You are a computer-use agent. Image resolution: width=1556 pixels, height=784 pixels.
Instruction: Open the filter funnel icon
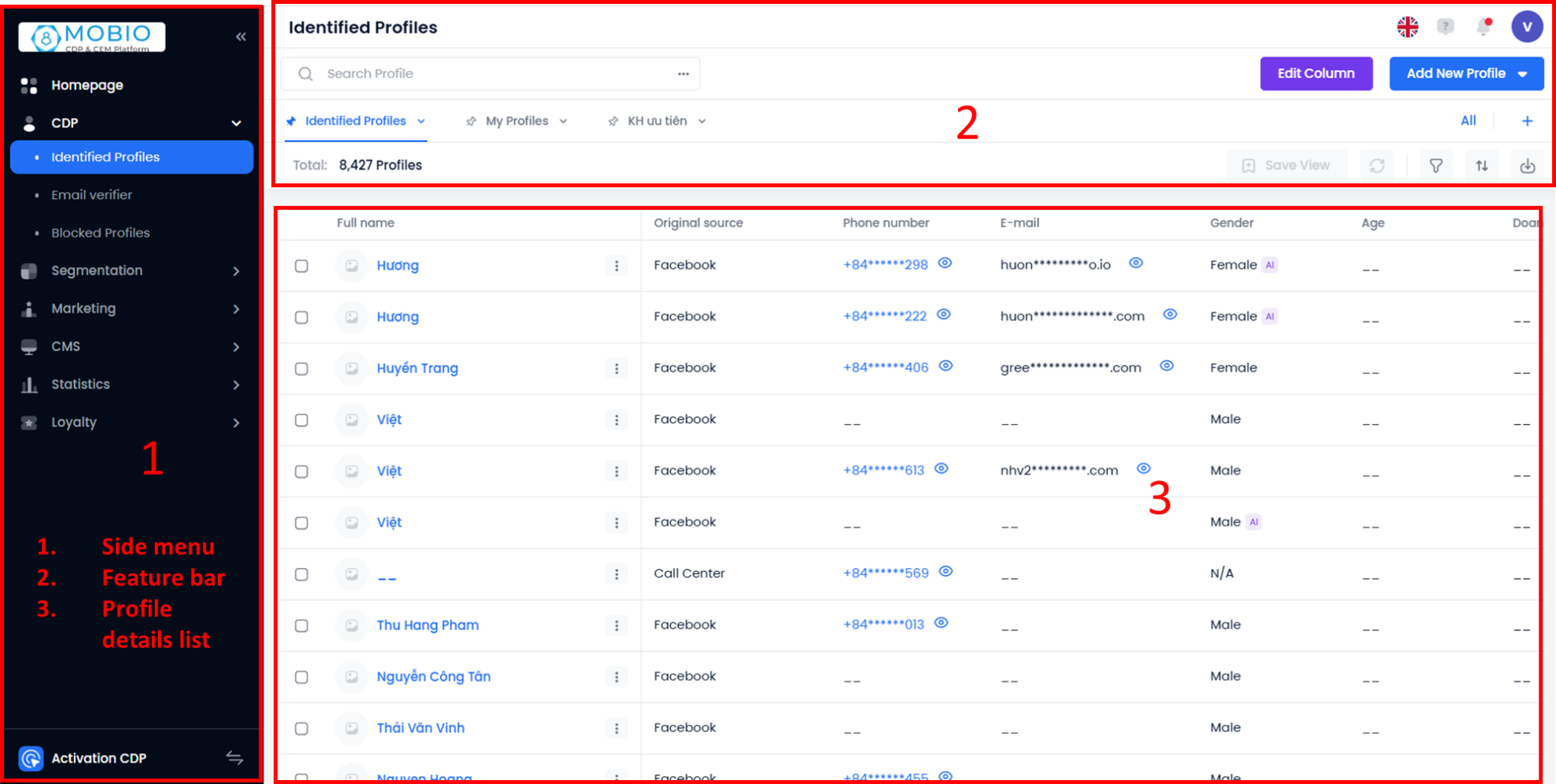pos(1436,166)
